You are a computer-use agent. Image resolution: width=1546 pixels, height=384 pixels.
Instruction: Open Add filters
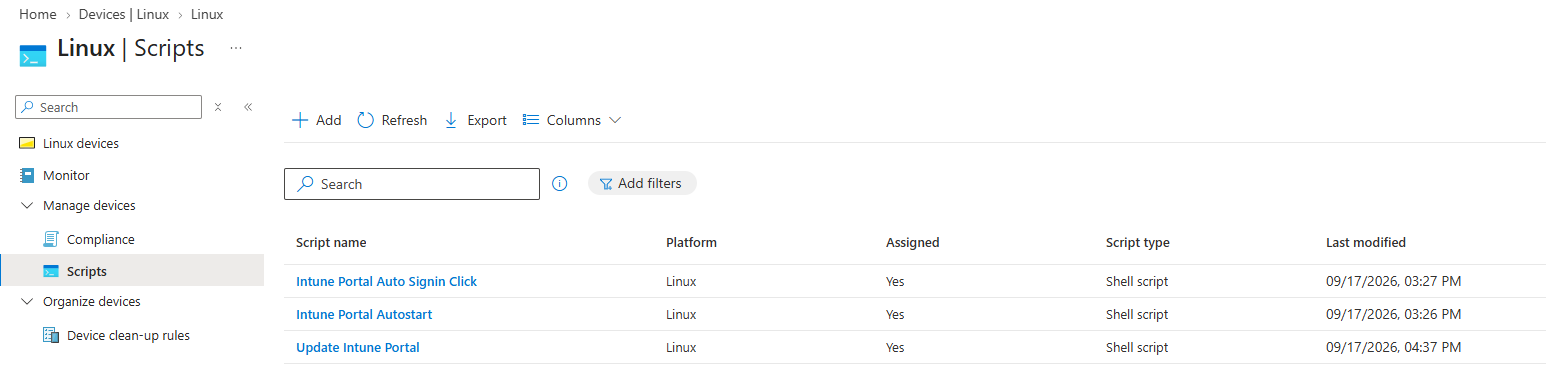click(x=642, y=184)
